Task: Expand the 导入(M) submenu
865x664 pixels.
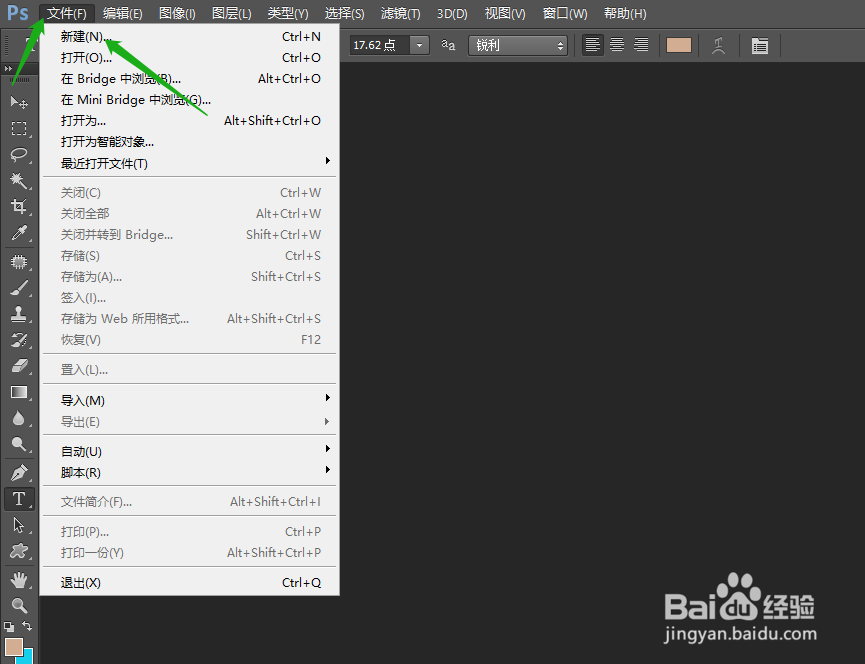Action: pos(189,400)
